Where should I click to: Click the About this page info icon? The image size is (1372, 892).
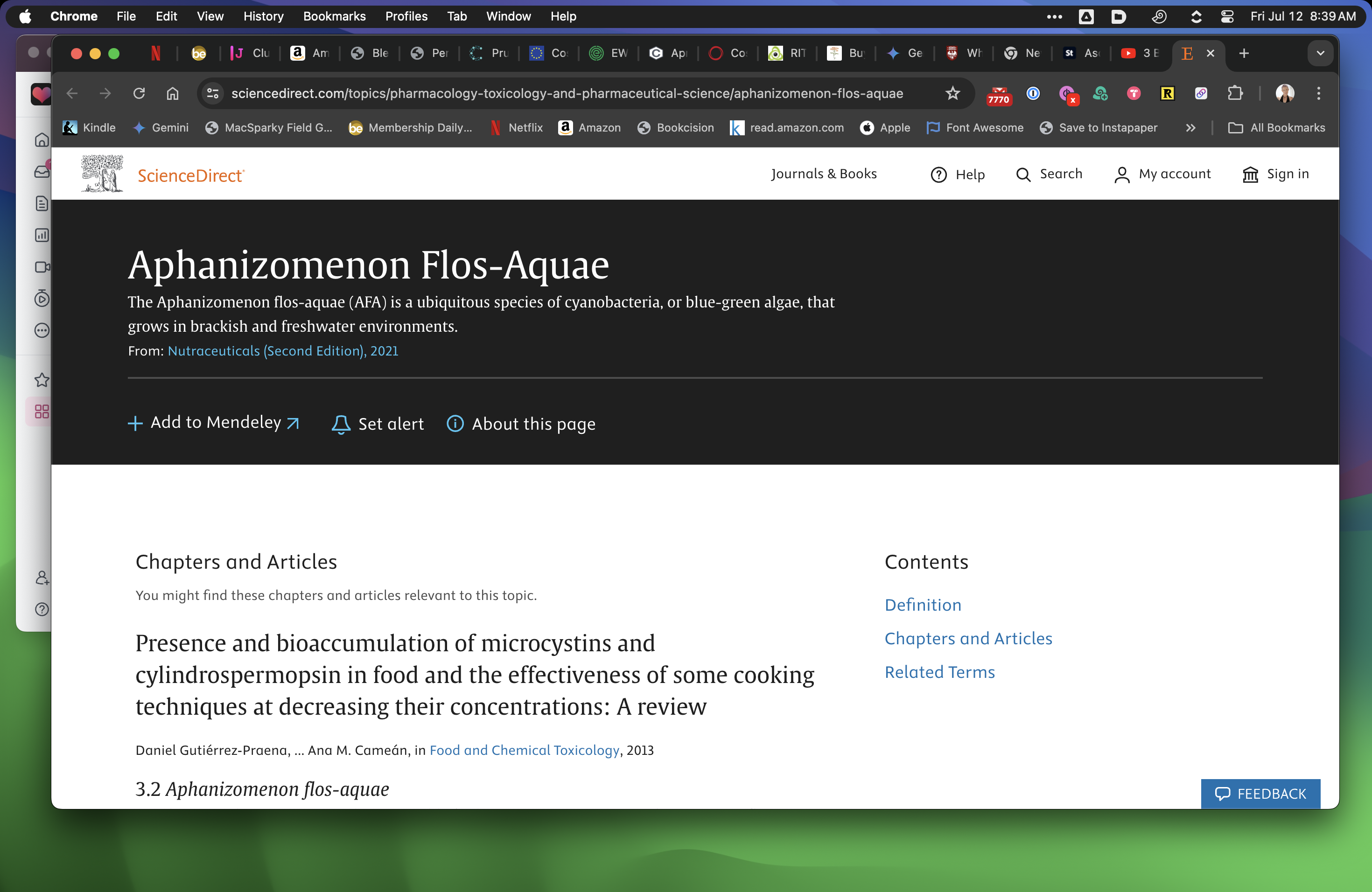tap(455, 424)
